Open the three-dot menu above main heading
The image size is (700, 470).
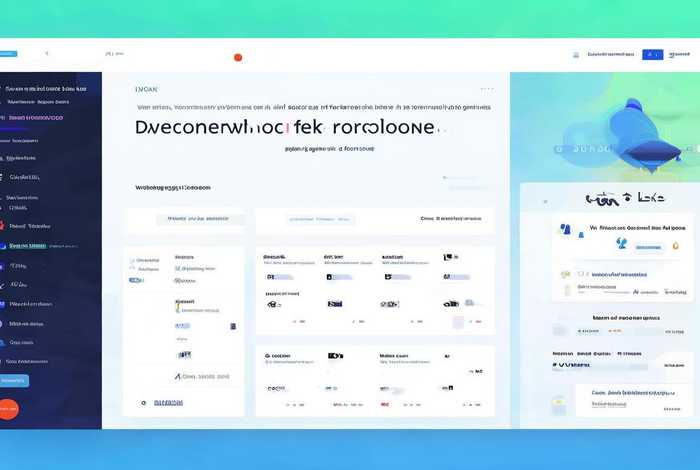pyautogui.click(x=487, y=89)
